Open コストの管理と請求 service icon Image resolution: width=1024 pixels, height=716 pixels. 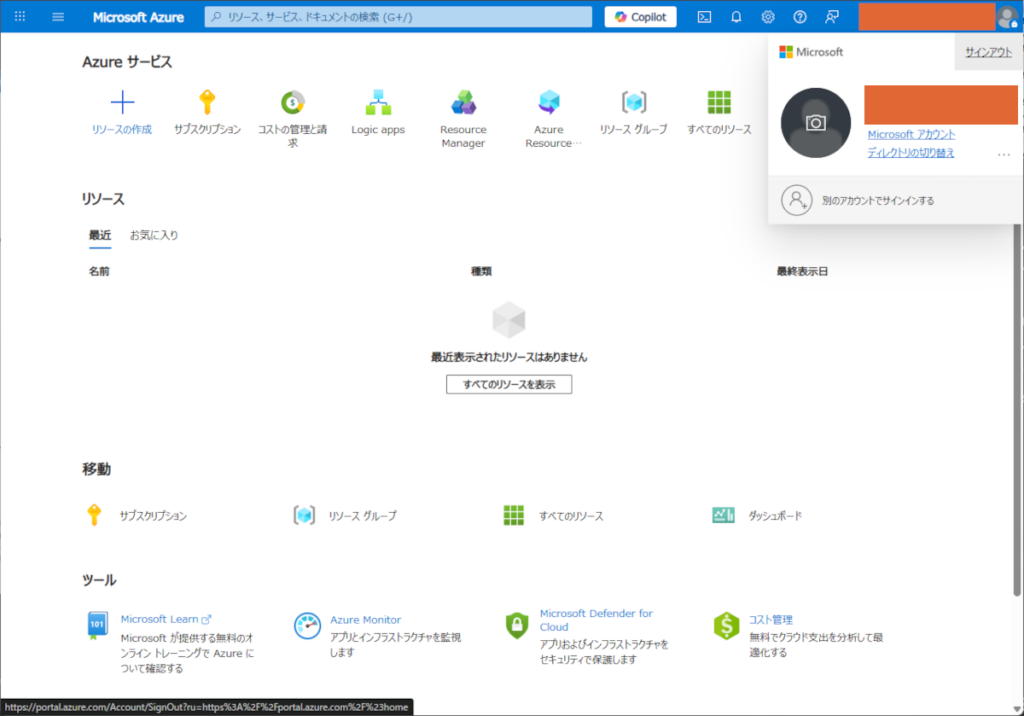293,102
